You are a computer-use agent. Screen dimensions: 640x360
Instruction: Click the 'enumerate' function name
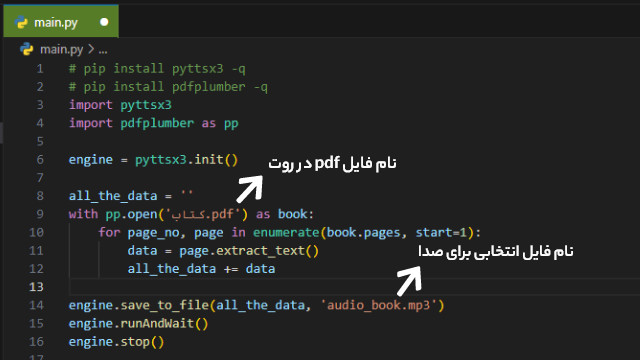click(286, 232)
